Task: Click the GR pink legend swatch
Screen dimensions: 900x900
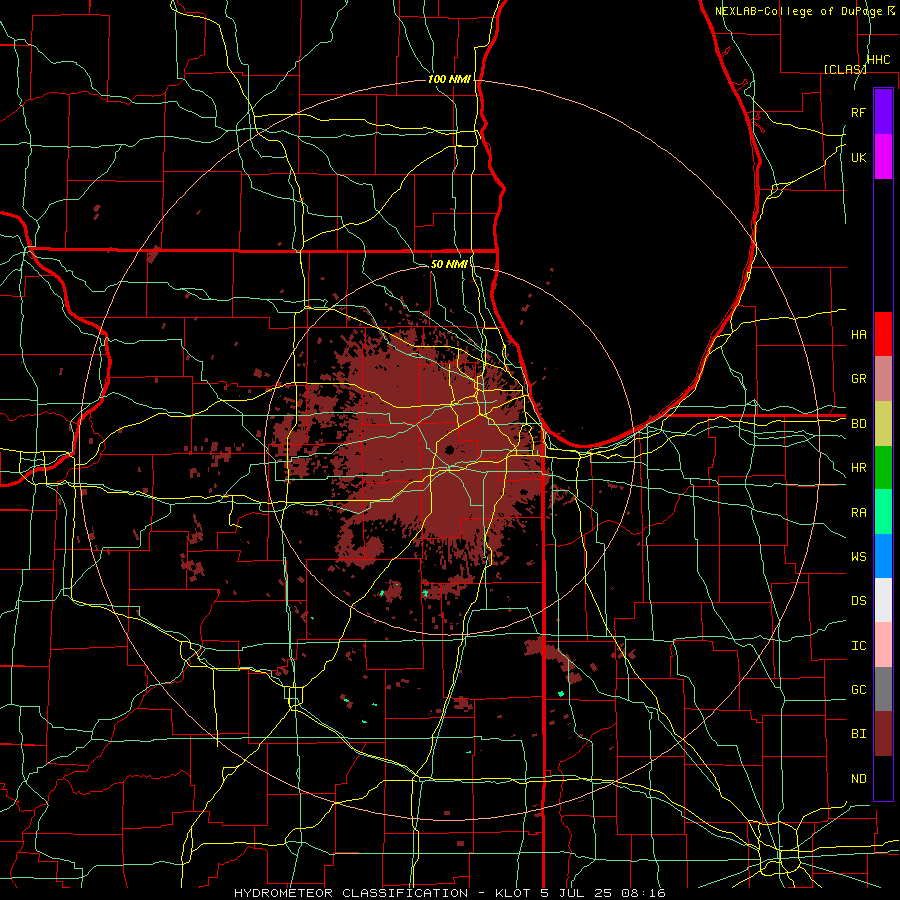Action: click(883, 379)
